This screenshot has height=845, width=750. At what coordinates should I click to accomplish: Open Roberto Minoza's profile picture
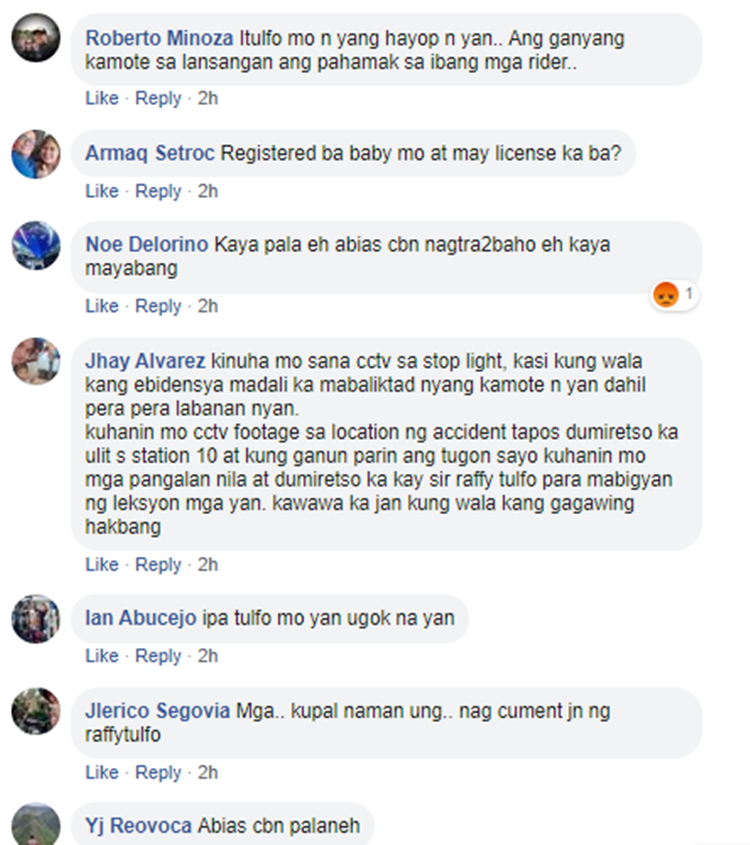(36, 38)
